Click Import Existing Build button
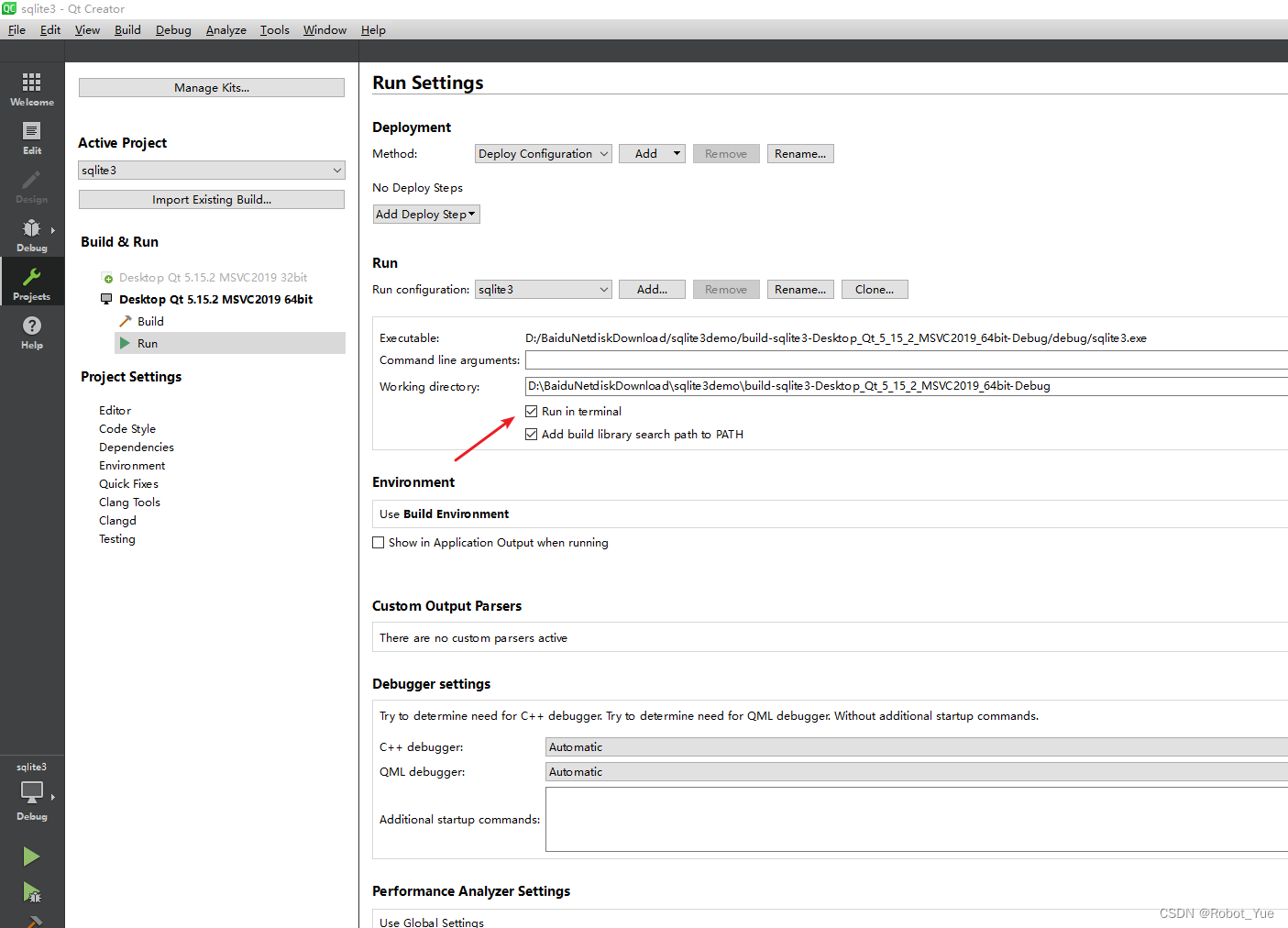This screenshot has width=1288, height=928. (212, 199)
